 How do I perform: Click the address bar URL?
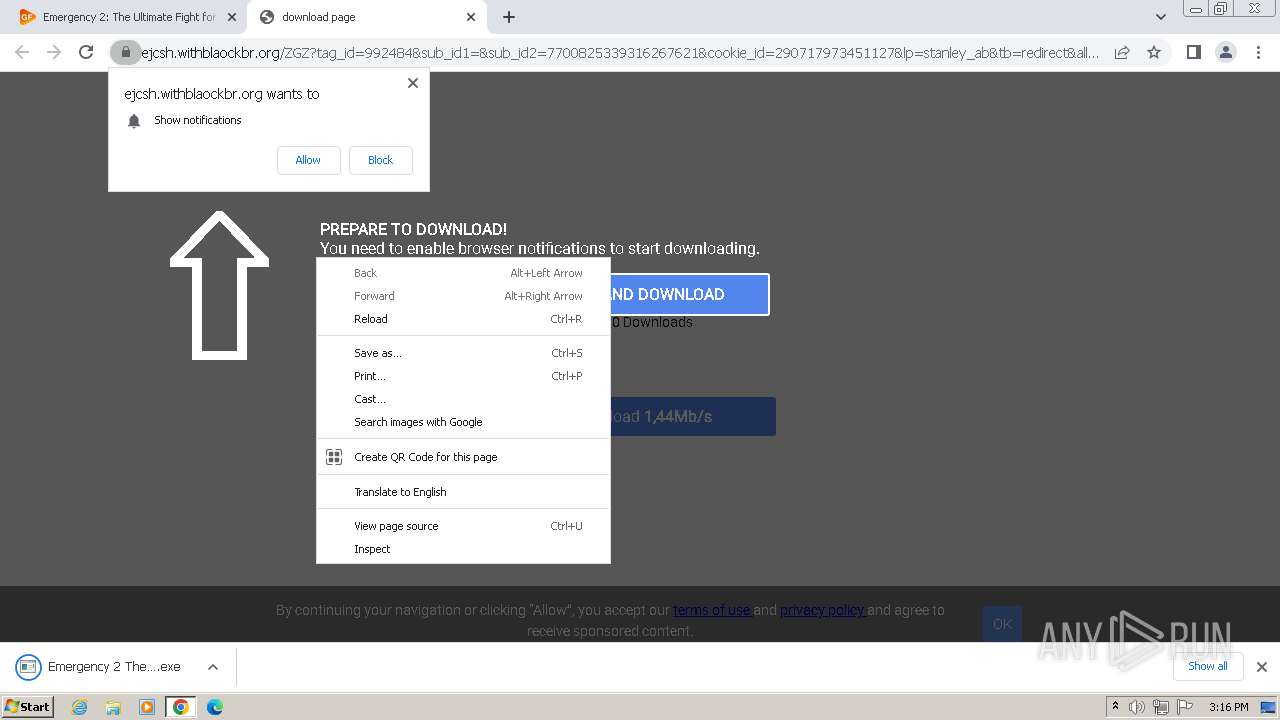point(620,52)
